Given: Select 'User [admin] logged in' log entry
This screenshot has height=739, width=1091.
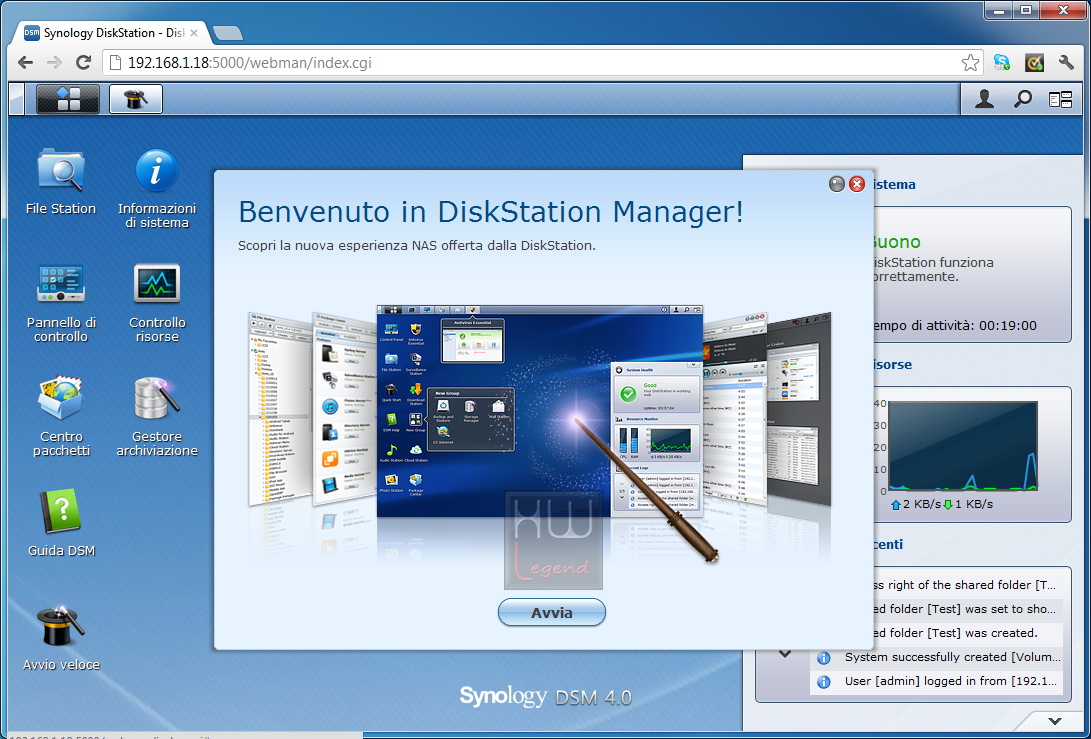Looking at the screenshot, I should [x=937, y=681].
